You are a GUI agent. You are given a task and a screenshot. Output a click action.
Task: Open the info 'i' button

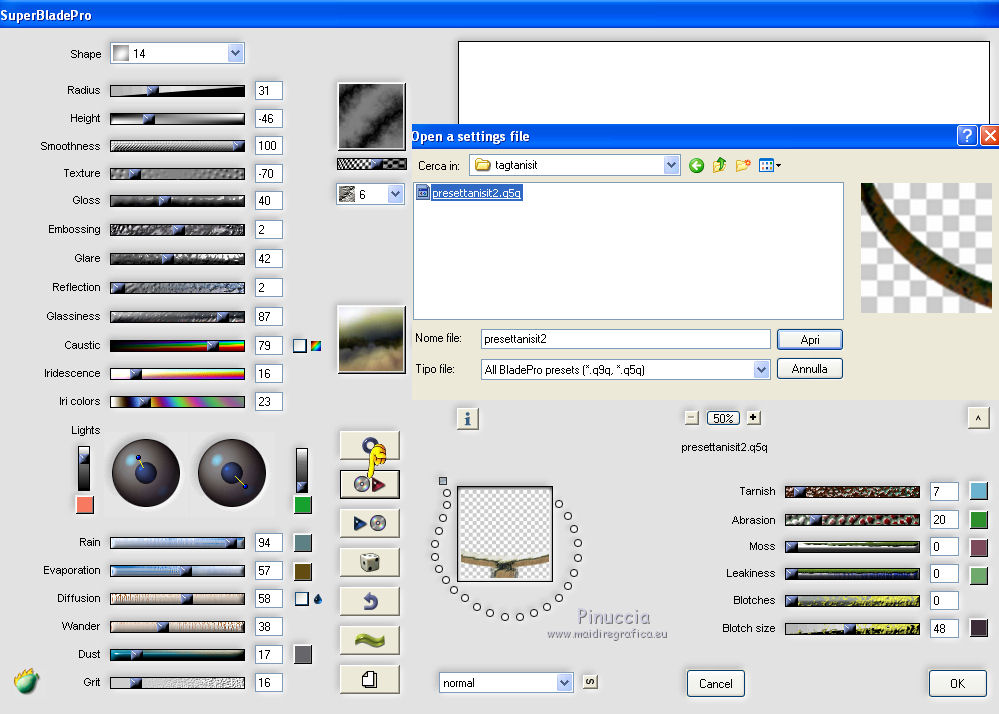[468, 418]
